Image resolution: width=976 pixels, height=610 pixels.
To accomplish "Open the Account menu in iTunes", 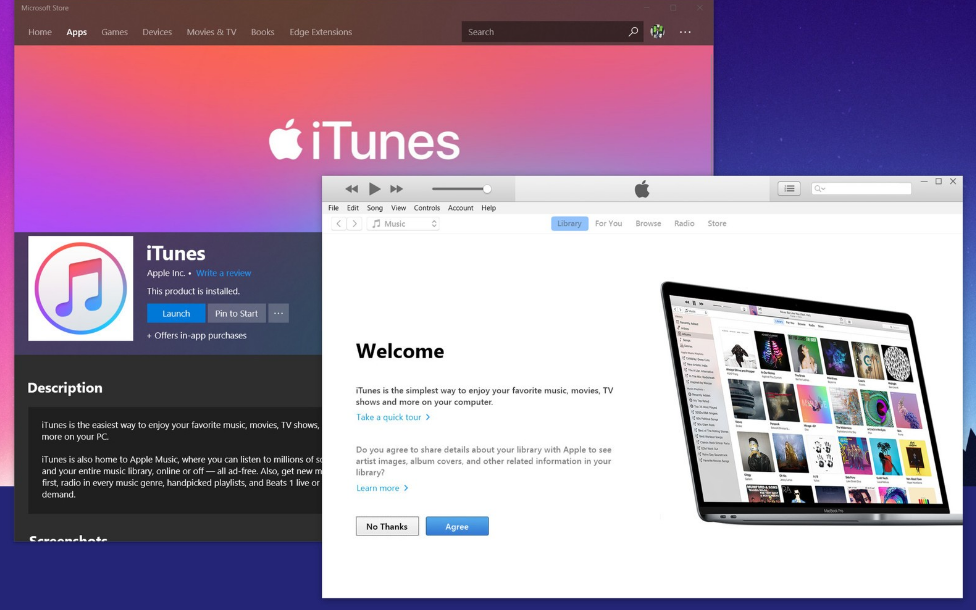I will [461, 208].
